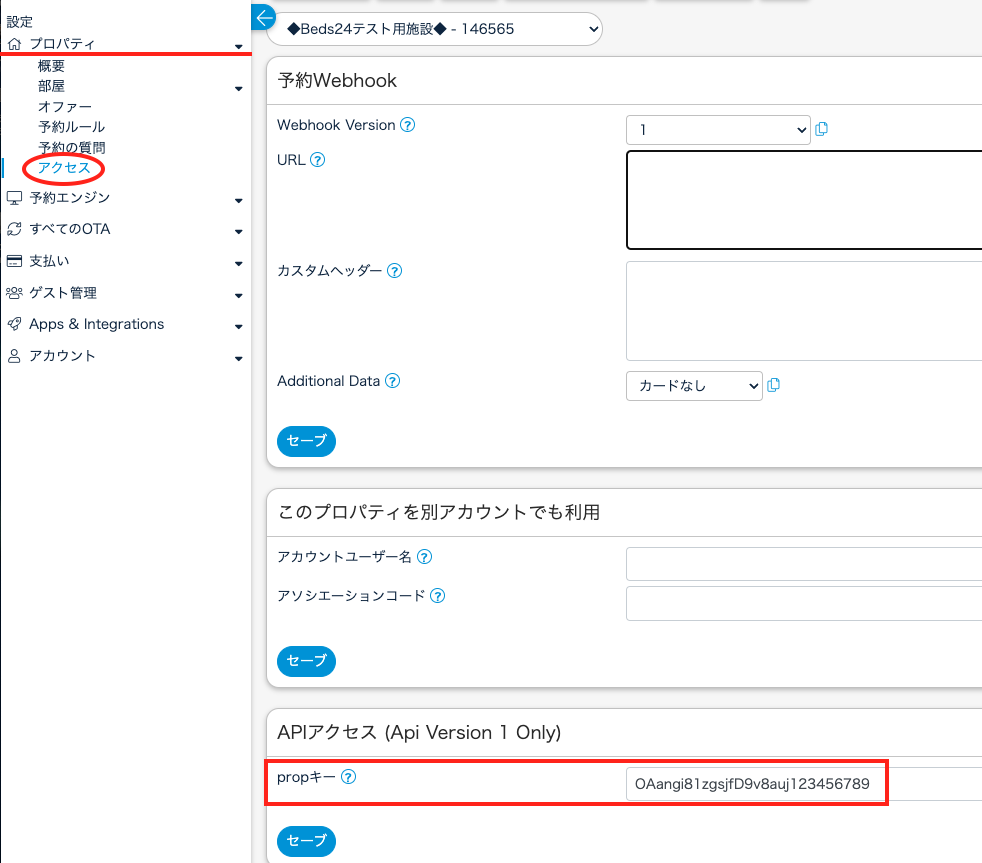Click the propキー text input field
Viewport: 982px width, 863px height.
pos(755,785)
